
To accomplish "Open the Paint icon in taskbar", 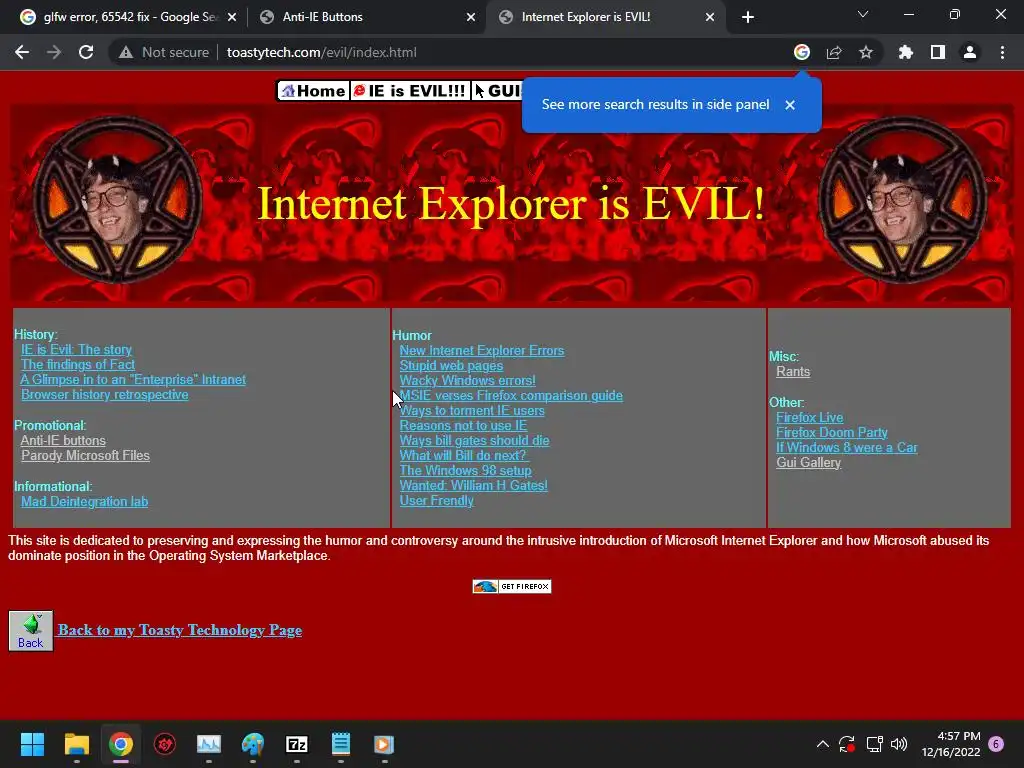I will [x=253, y=744].
